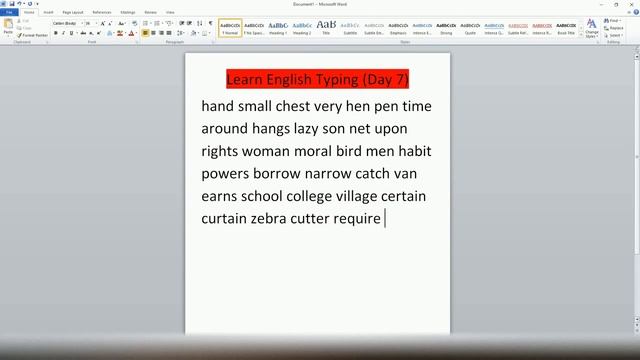
Task: Click the Line Spacing icon
Action: coord(180,33)
